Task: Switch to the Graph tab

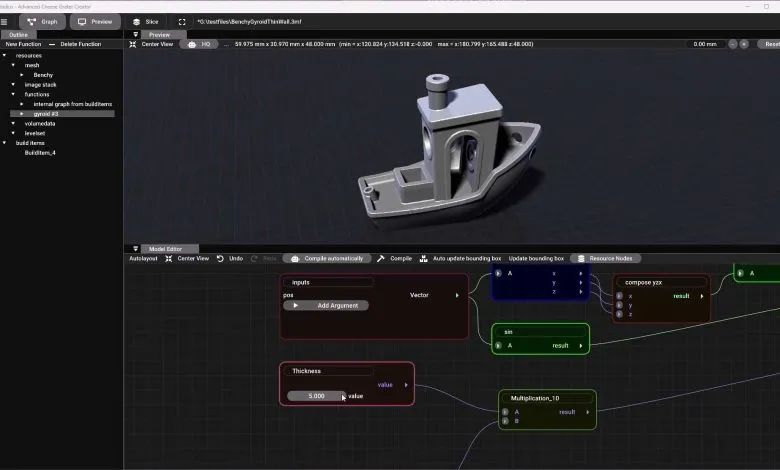Action: tap(41, 21)
